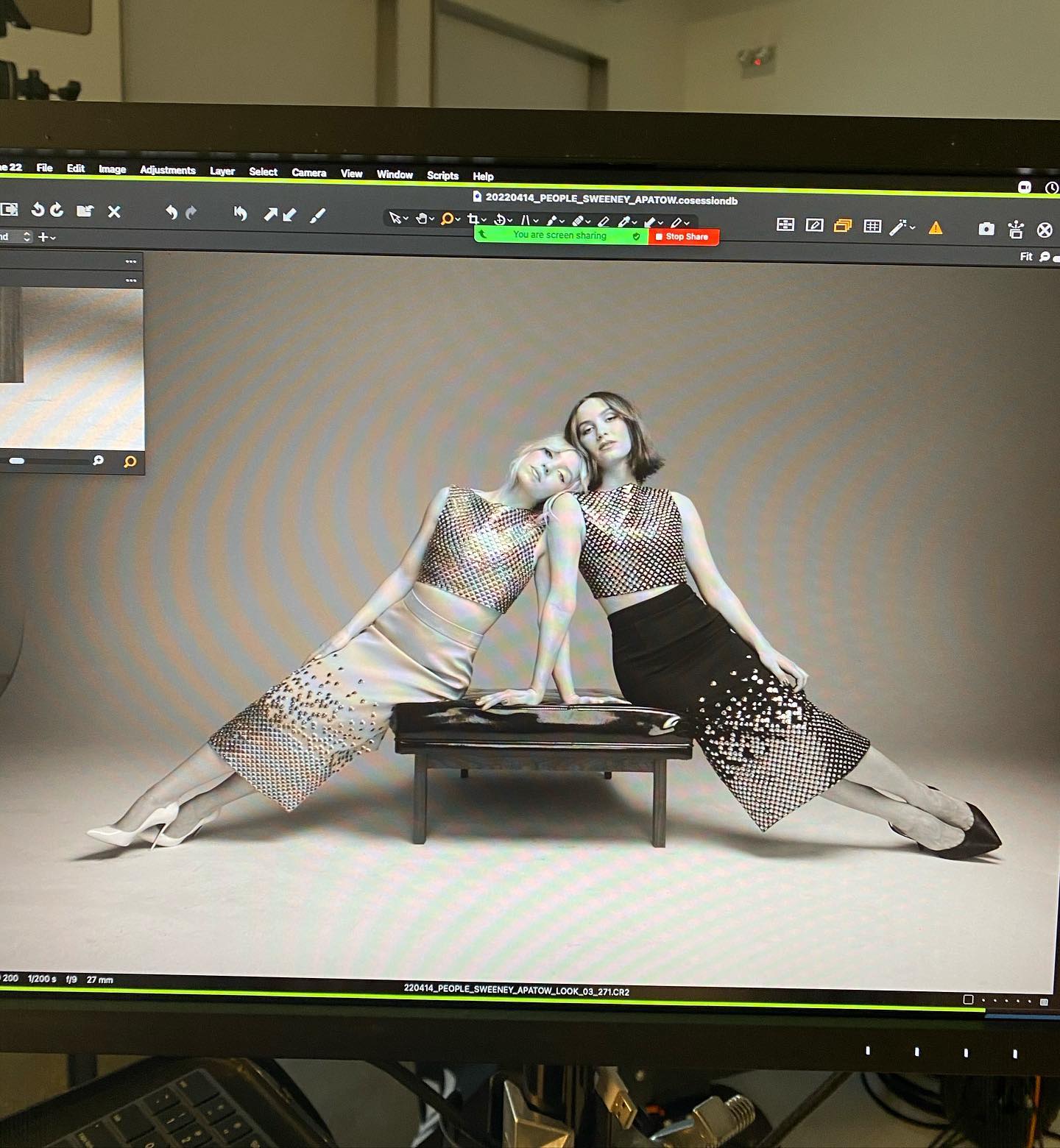Expand the plus add dropdown
The width and height of the screenshot is (1060, 1148).
pyautogui.click(x=46, y=237)
